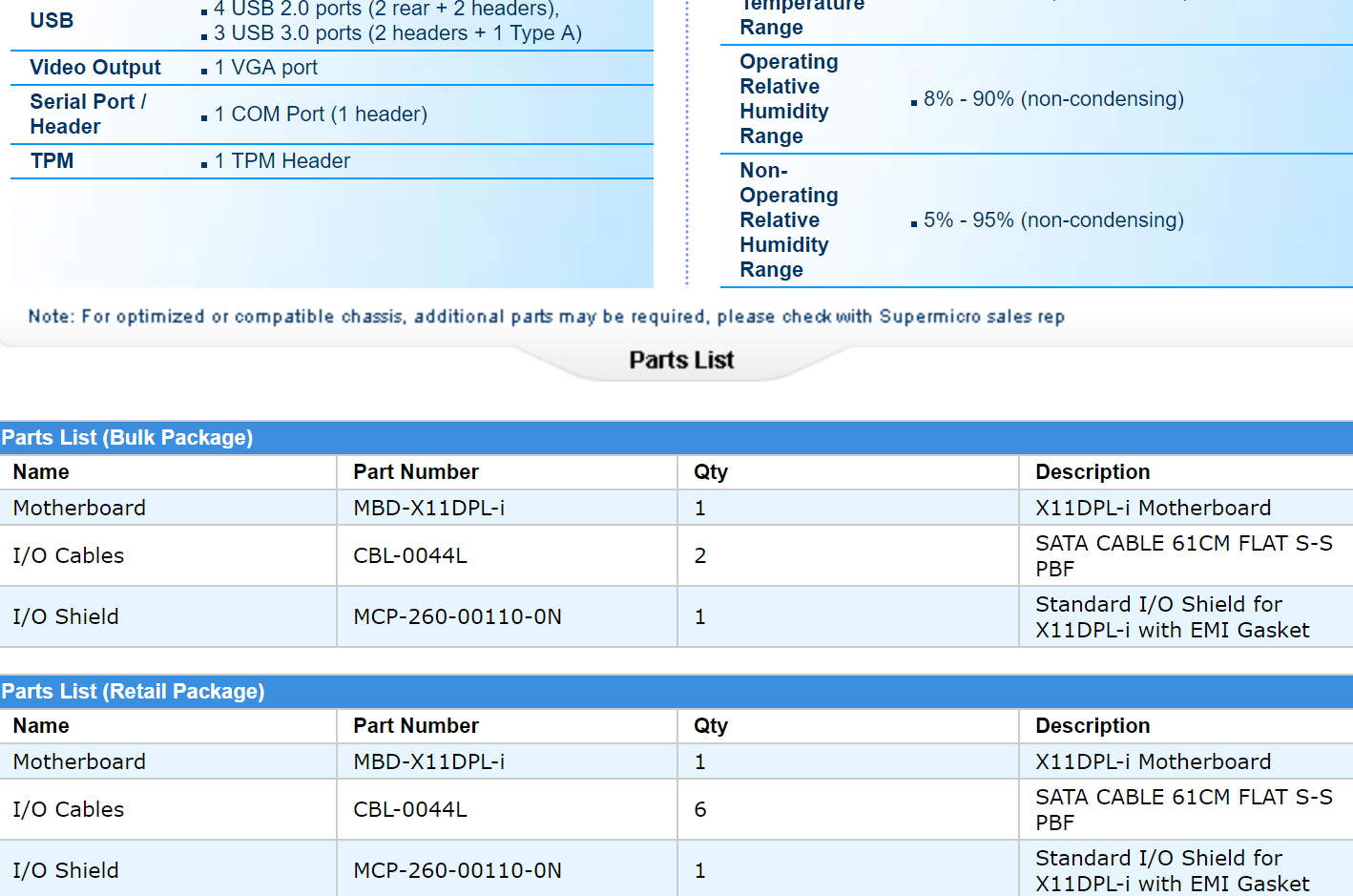
Task: Select "I/O Shield" name in Retail Package table
Action: pyautogui.click(x=66, y=871)
